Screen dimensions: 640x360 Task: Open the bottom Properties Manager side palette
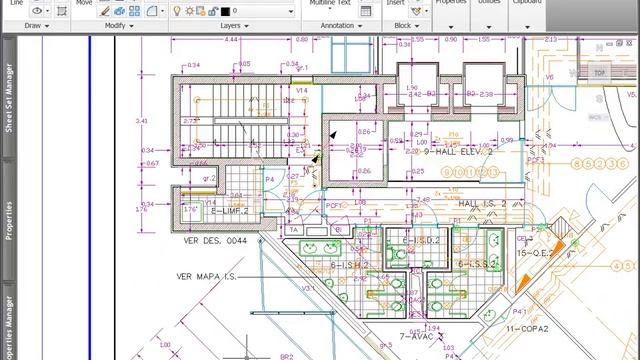(9, 322)
